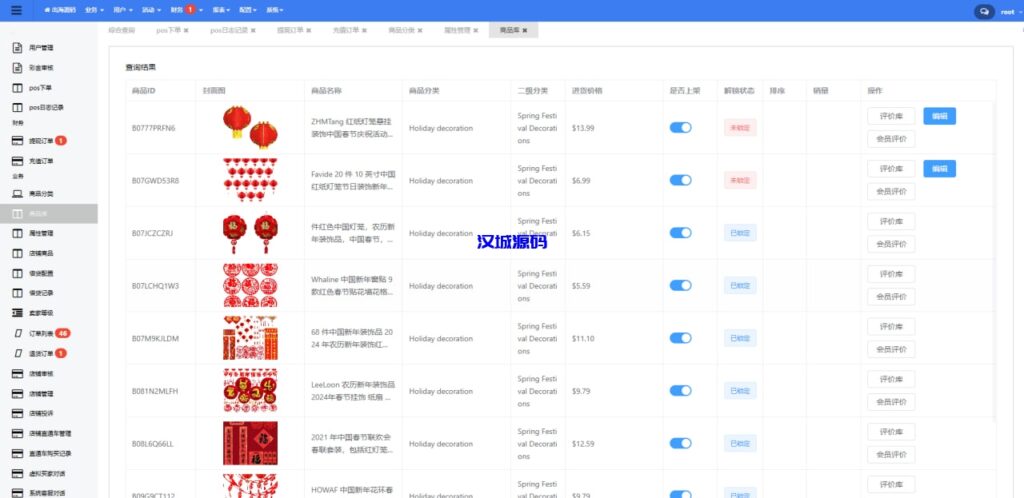The image size is (1024, 498).
Task: Click the 属性管理 sidebar icon
Action: point(18,233)
